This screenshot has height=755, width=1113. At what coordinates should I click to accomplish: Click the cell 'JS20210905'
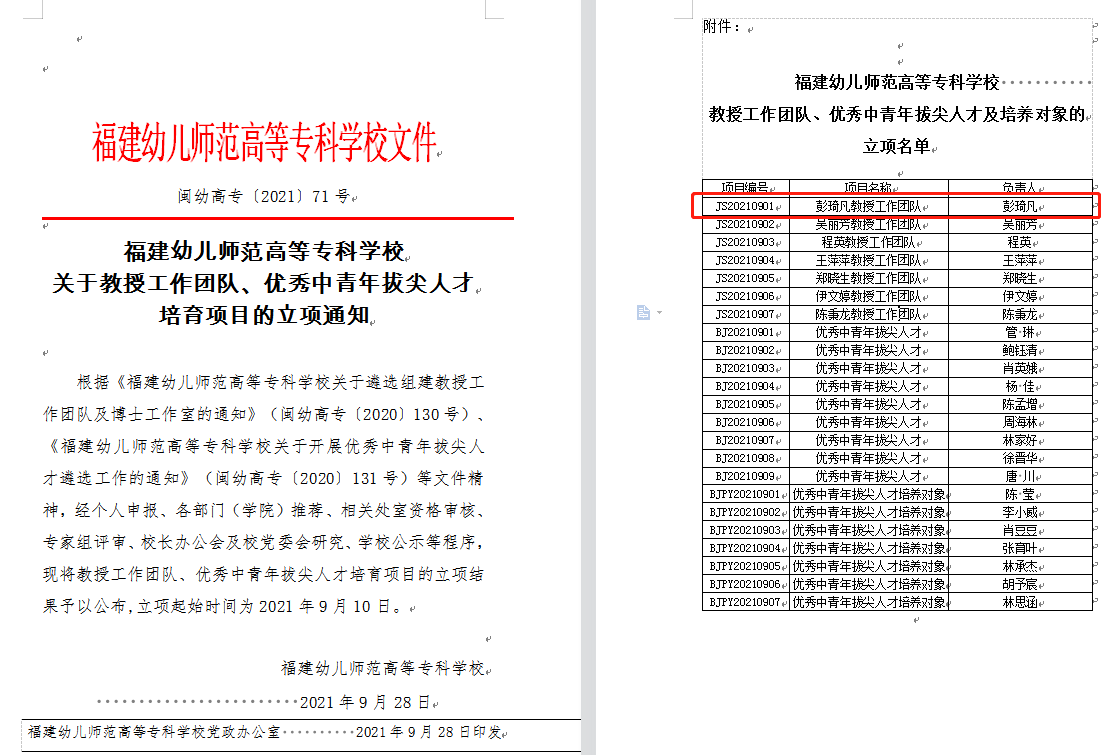(x=745, y=278)
